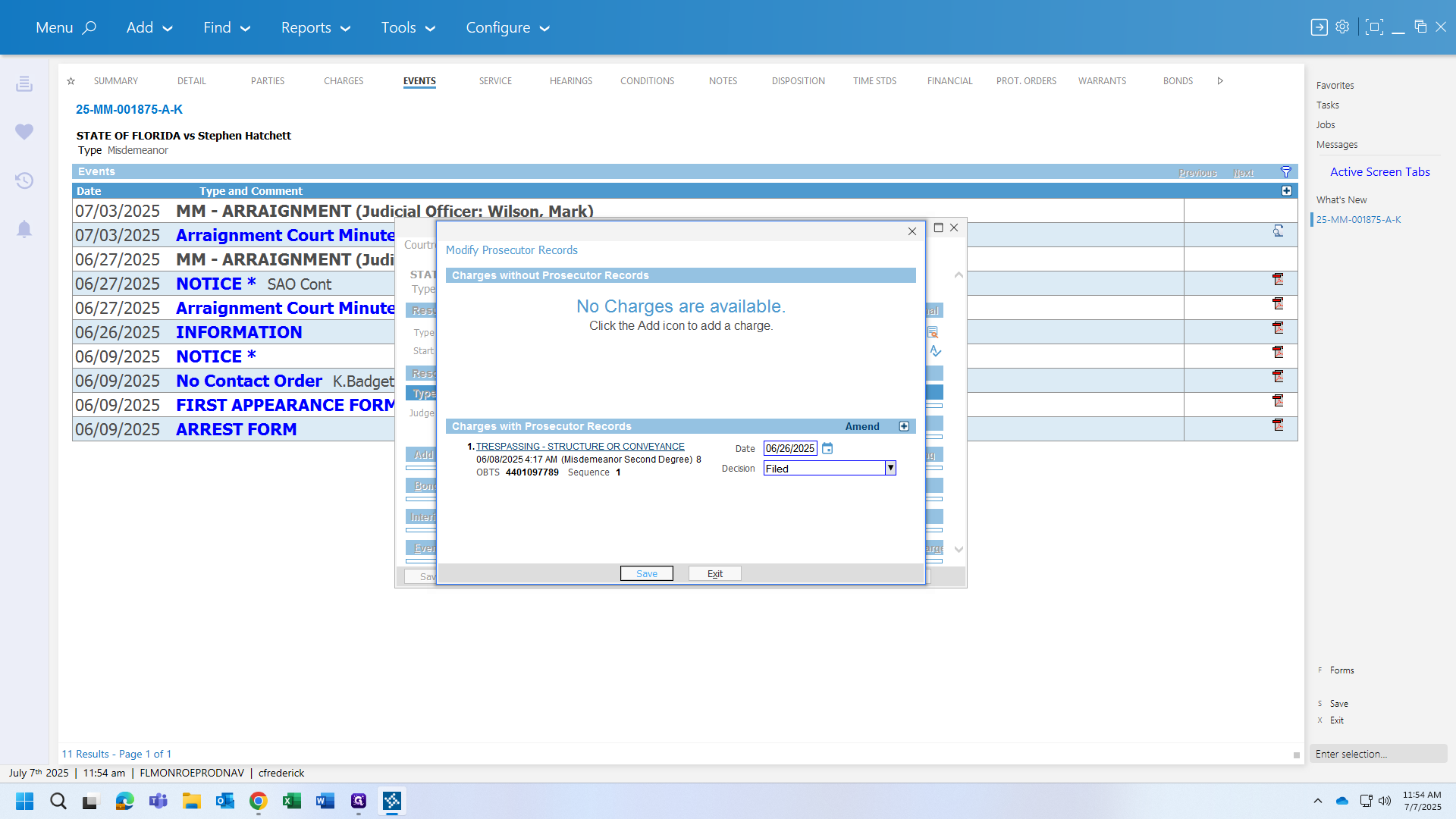Open Windows Start menu

pyautogui.click(x=24, y=801)
